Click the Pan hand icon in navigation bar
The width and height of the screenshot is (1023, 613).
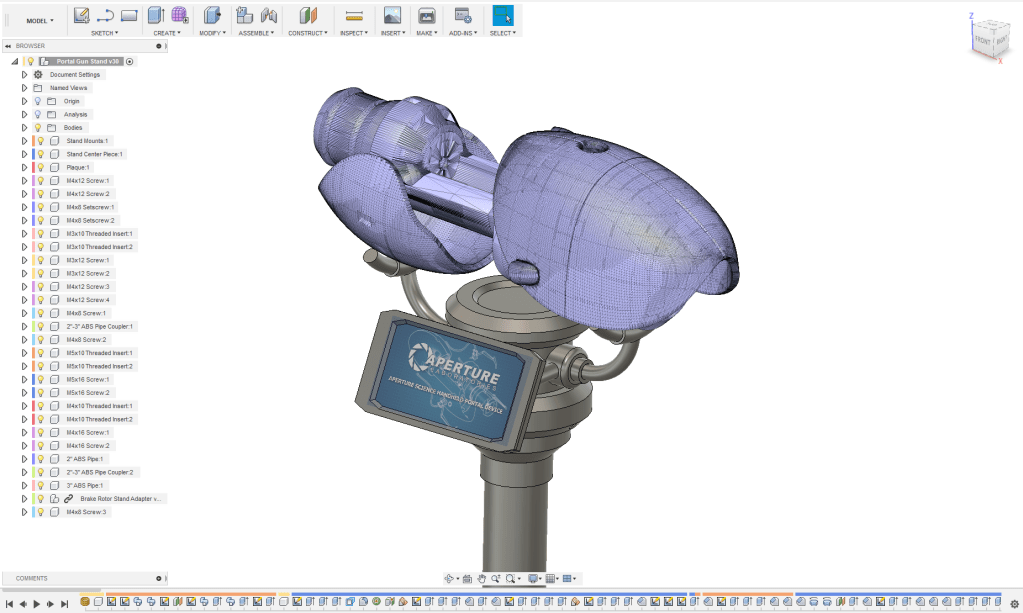coord(481,578)
